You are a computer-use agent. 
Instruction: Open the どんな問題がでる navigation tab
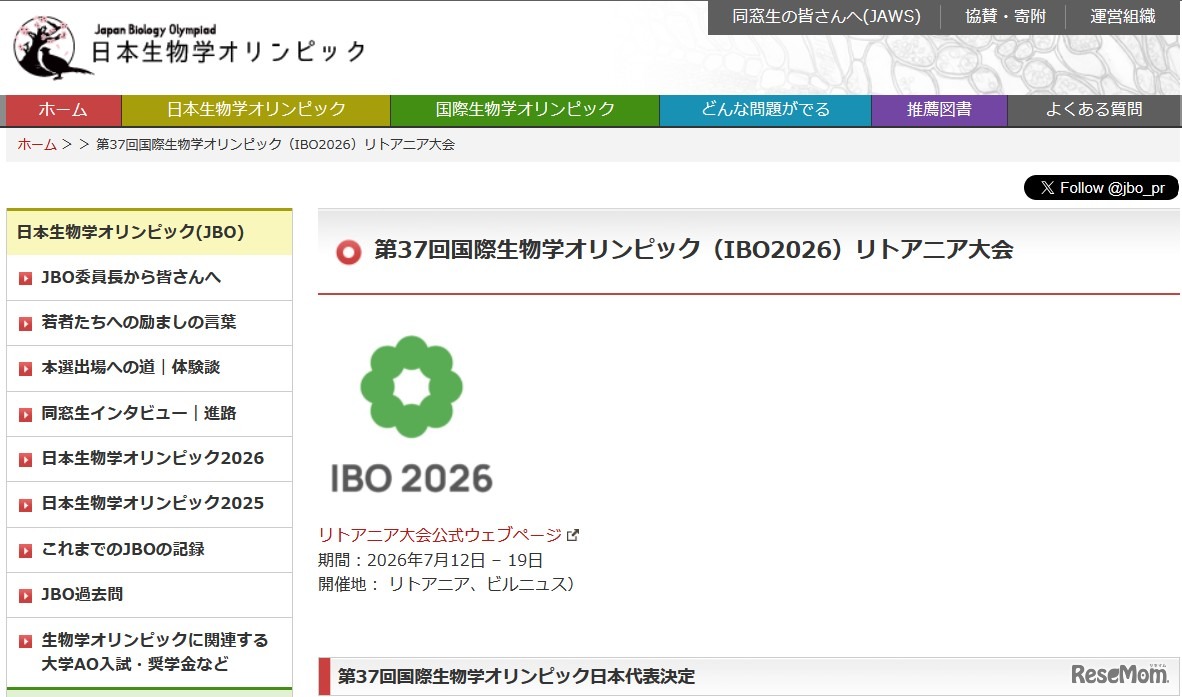click(x=765, y=110)
